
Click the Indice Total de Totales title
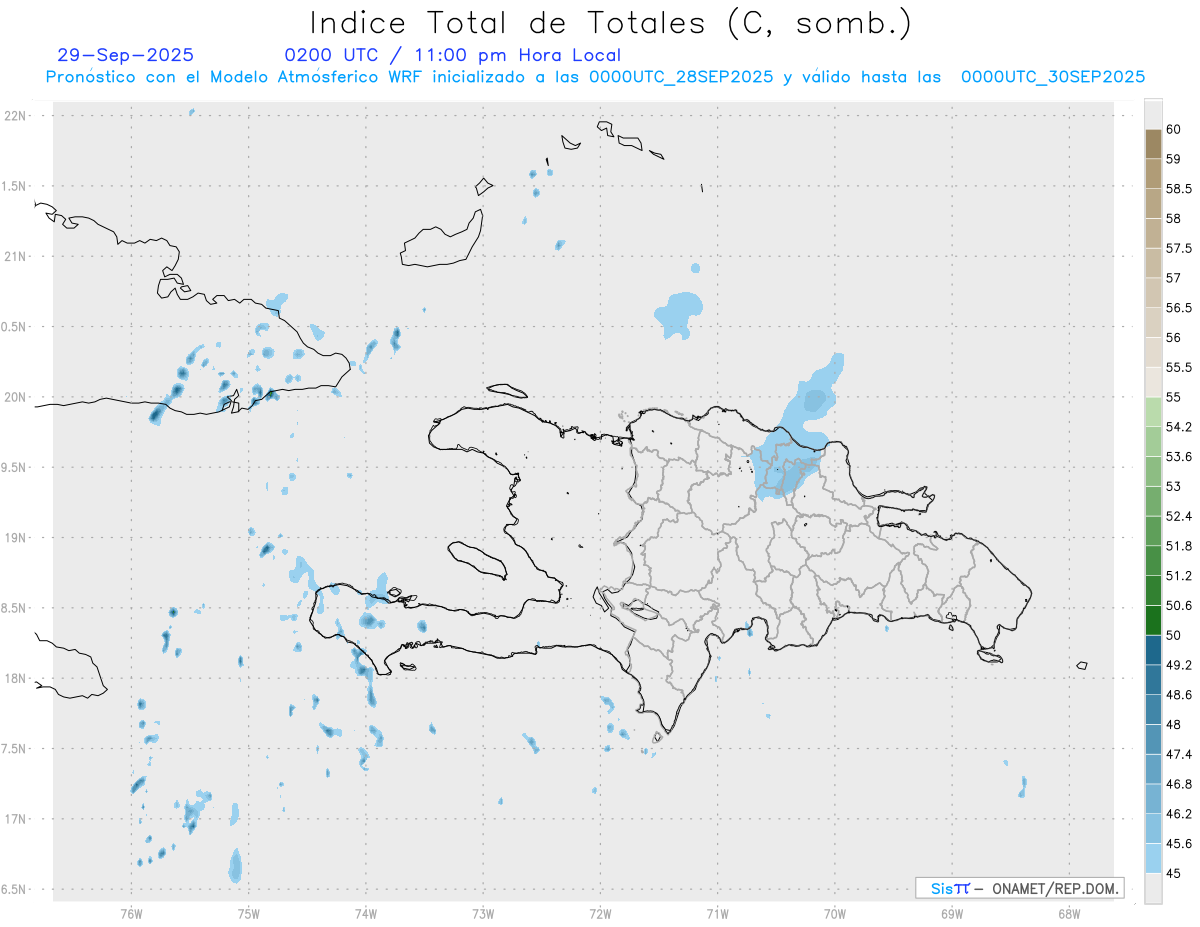click(610, 22)
